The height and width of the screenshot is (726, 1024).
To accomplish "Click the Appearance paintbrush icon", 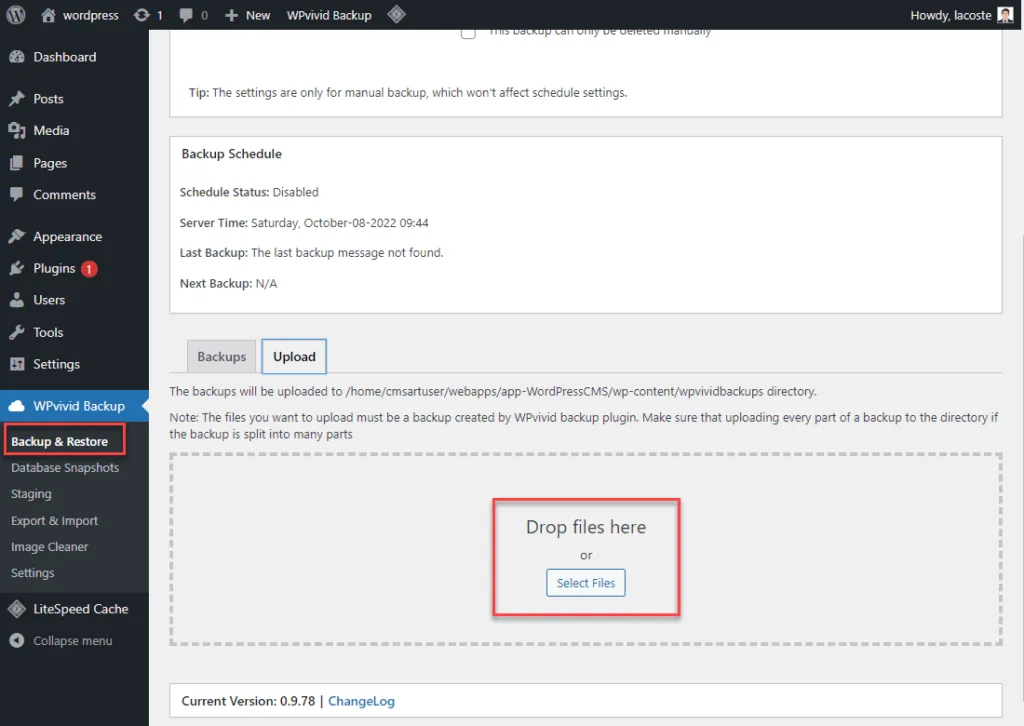I will click(x=17, y=236).
